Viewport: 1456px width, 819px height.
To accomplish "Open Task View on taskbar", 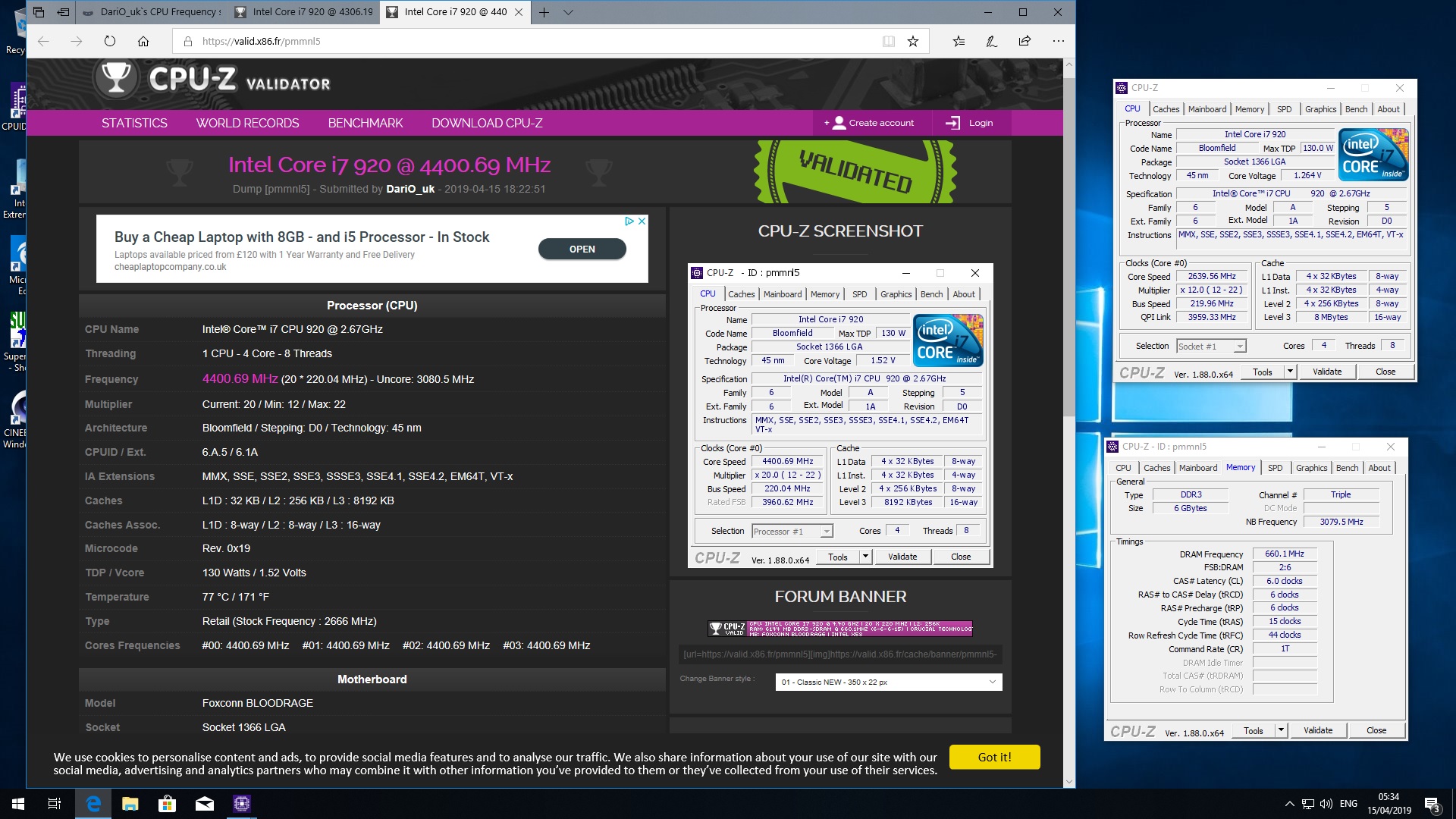I will (55, 804).
